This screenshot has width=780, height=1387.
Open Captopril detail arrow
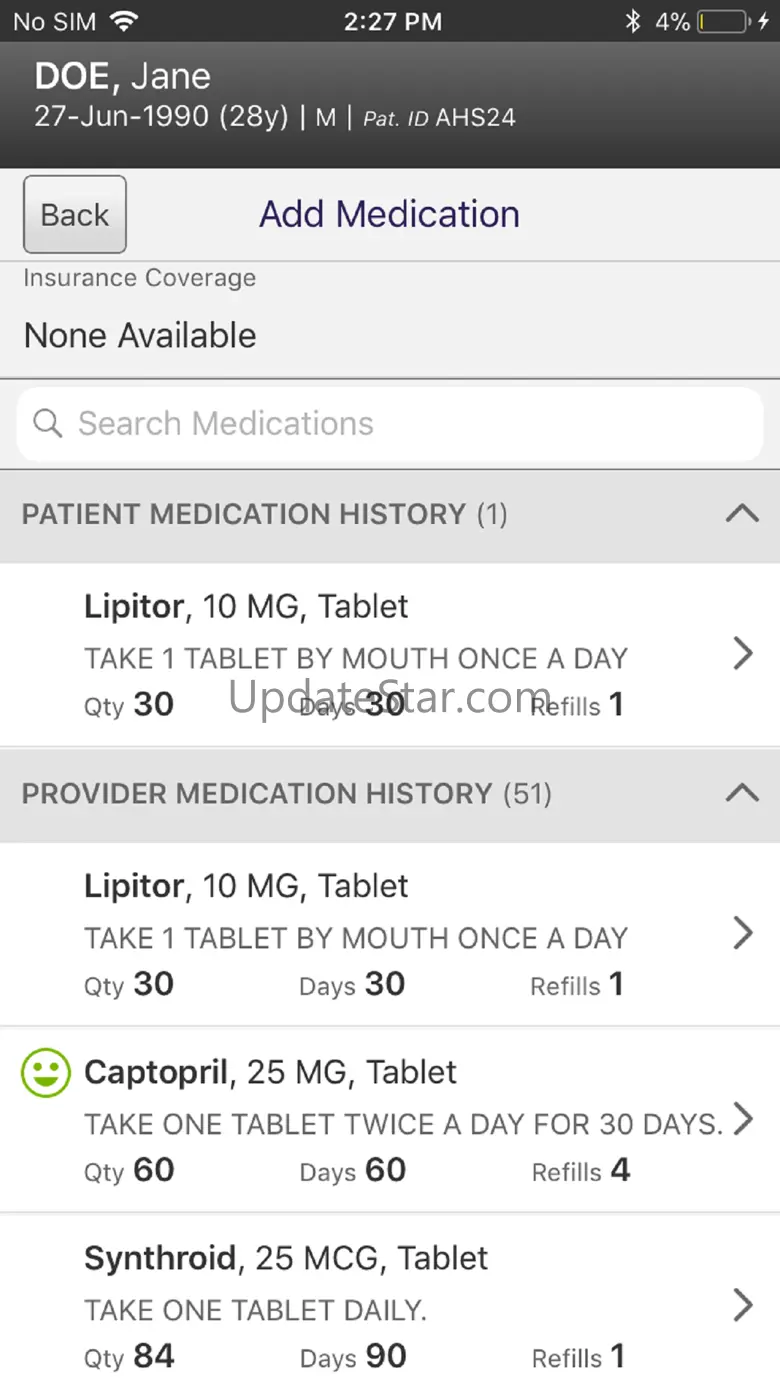(743, 1119)
